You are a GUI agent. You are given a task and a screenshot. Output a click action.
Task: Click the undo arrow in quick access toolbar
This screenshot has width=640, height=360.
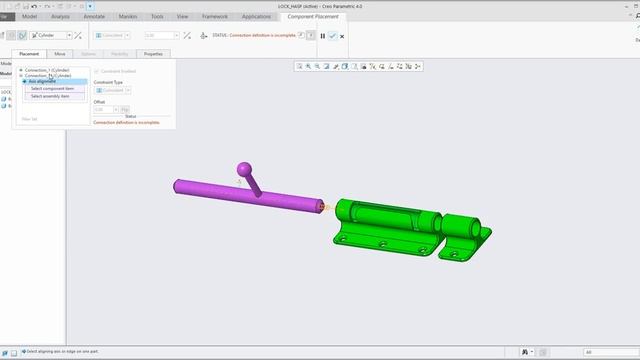point(34,7)
